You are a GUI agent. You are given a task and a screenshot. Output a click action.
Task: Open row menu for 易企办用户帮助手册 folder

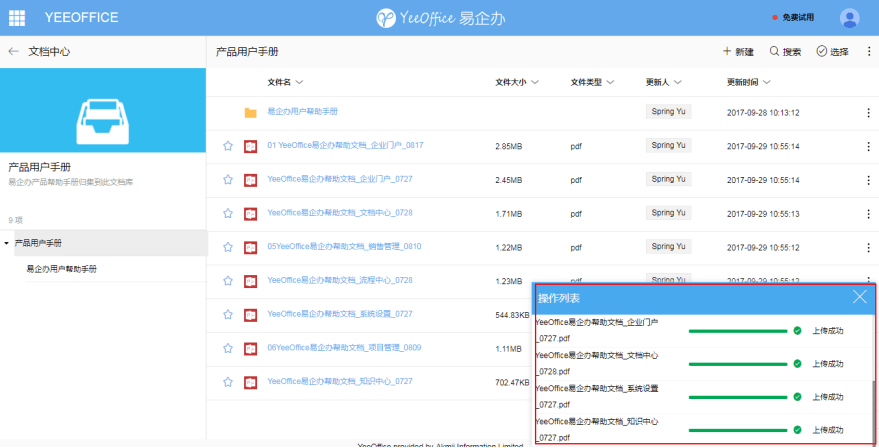tap(868, 113)
